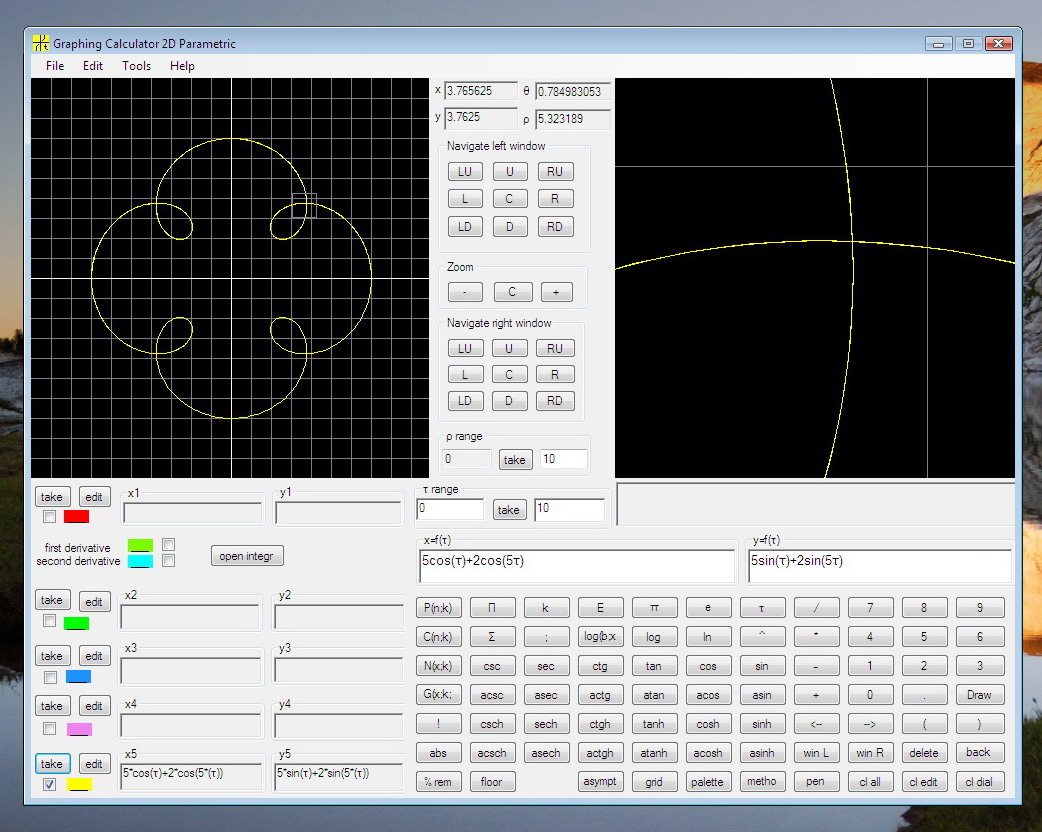Toggle the first derivative checkbox

click(x=169, y=544)
